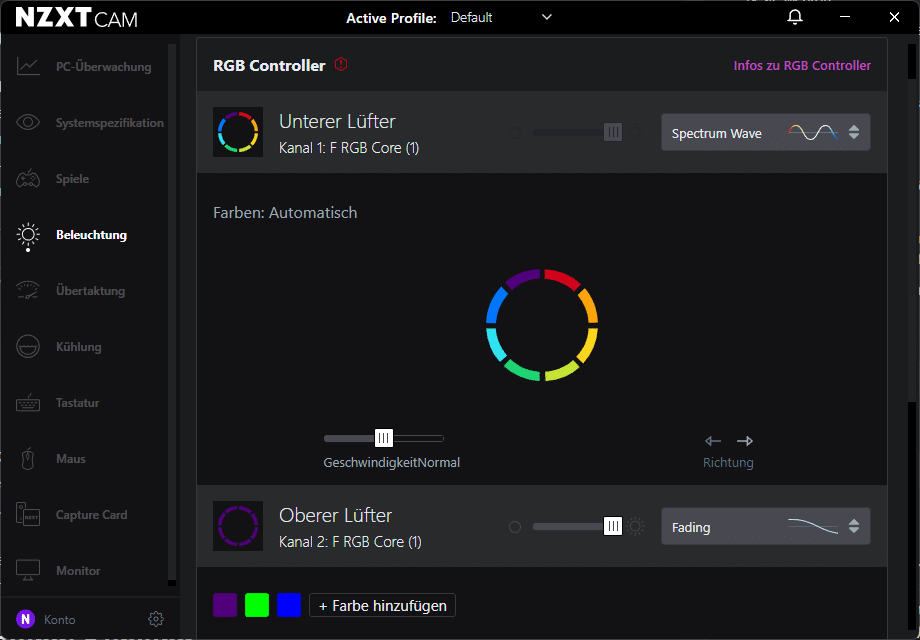This screenshot has height=640, width=920.
Task: Select the green color swatch
Action: [x=257, y=605]
